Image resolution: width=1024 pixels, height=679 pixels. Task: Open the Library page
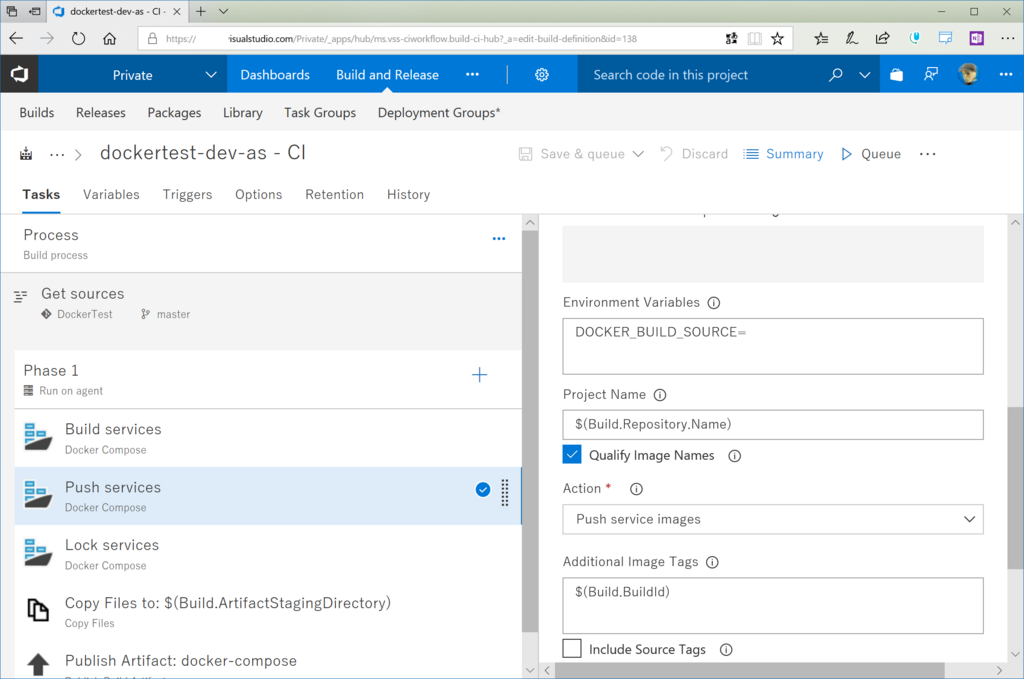tap(242, 112)
